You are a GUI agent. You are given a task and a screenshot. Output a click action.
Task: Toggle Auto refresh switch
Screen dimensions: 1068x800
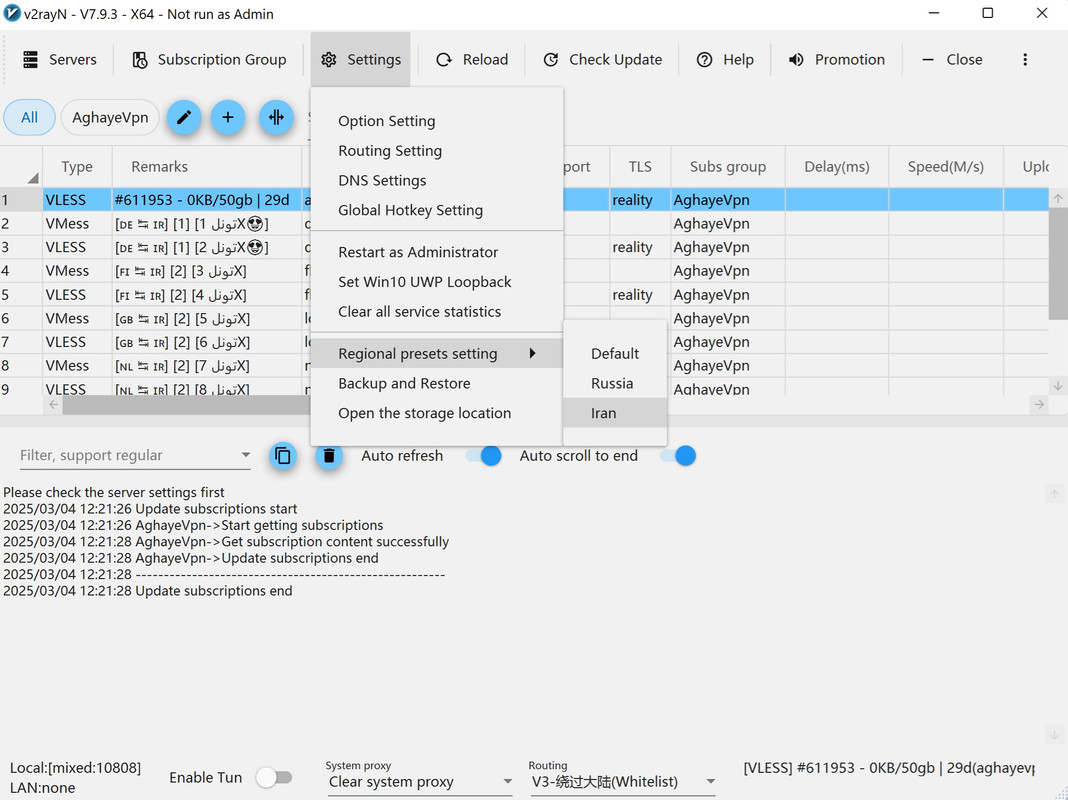[484, 455]
